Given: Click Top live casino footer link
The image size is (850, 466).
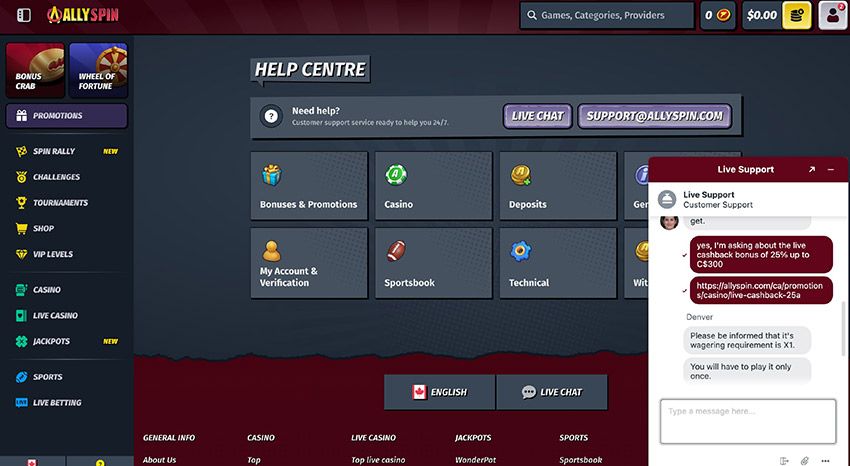Looking at the screenshot, I should point(378,460).
